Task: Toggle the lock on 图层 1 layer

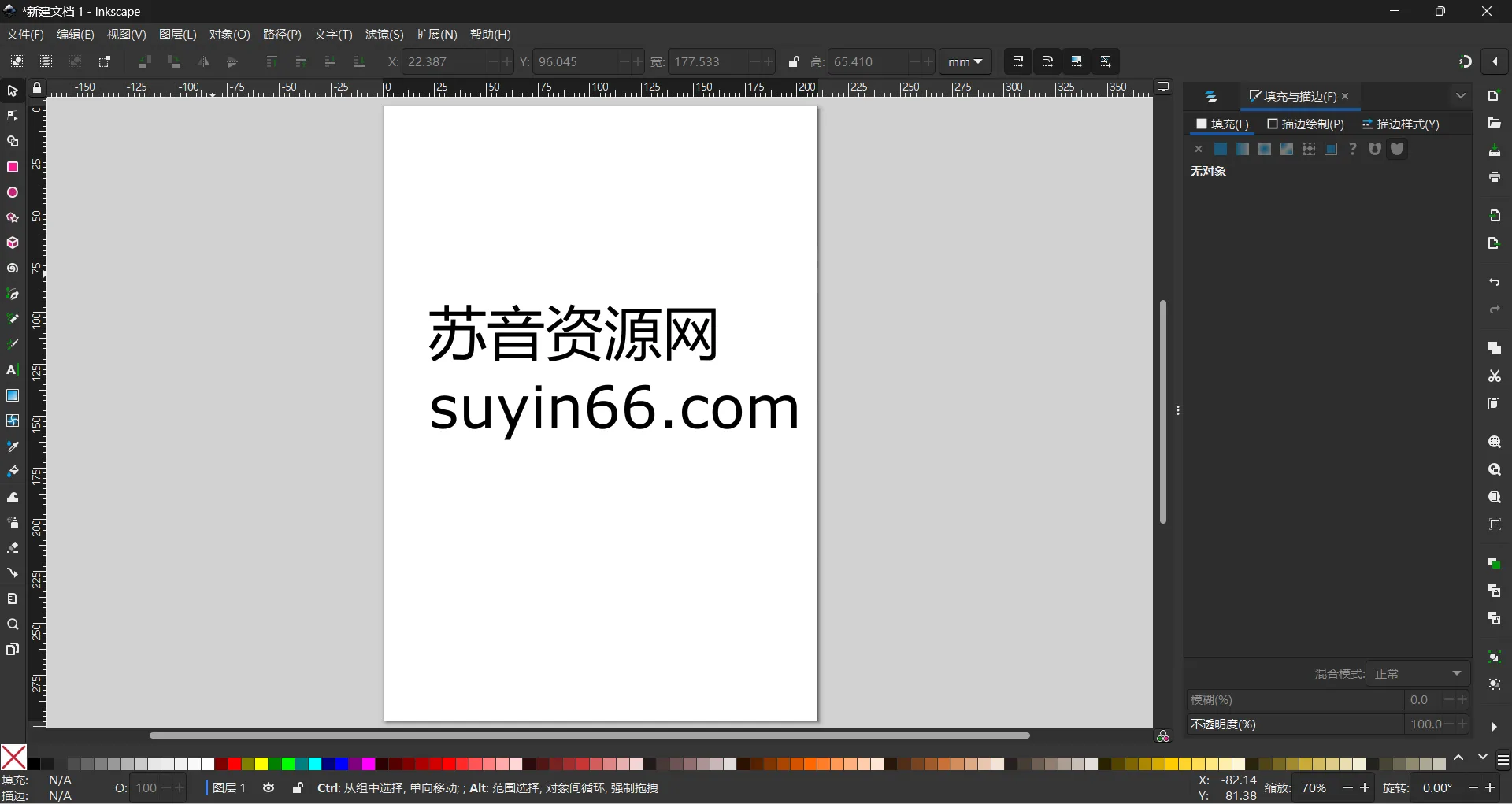Action: pyautogui.click(x=297, y=787)
